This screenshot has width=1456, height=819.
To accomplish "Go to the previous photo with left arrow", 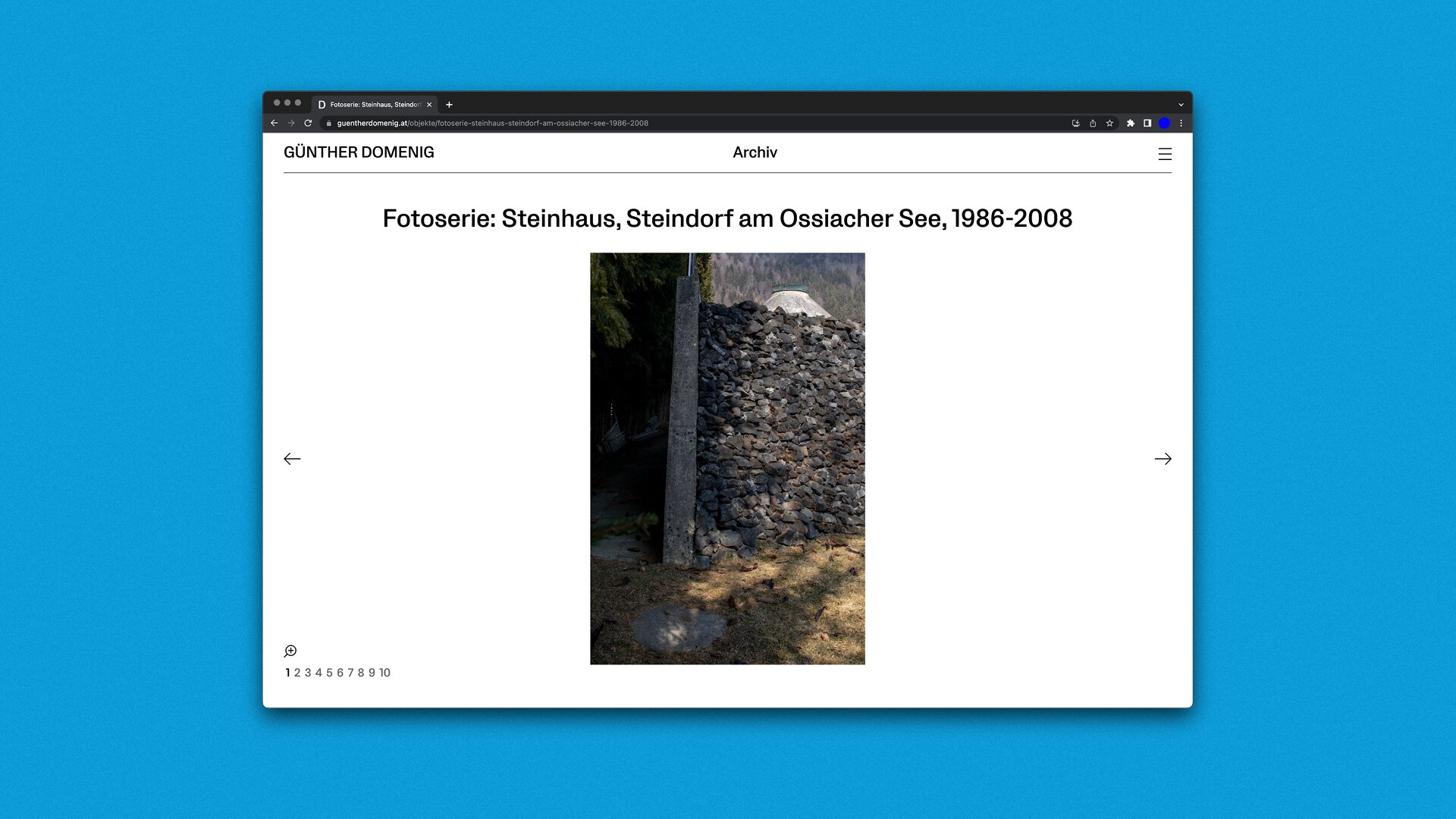I will tap(292, 459).
